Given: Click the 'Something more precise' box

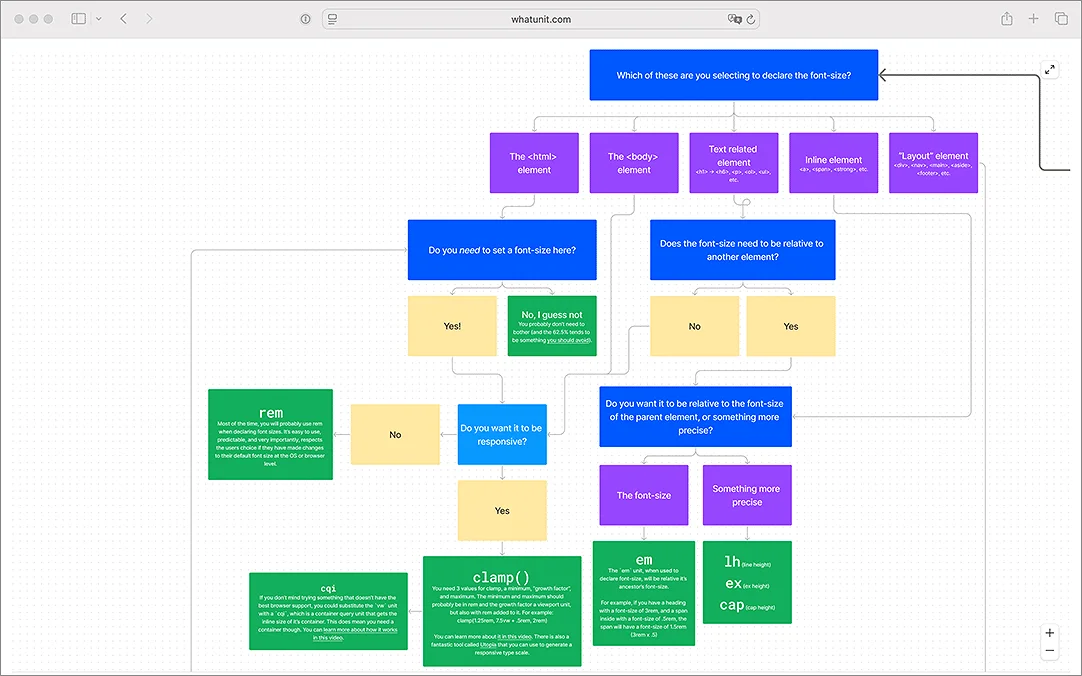Looking at the screenshot, I should [x=747, y=495].
